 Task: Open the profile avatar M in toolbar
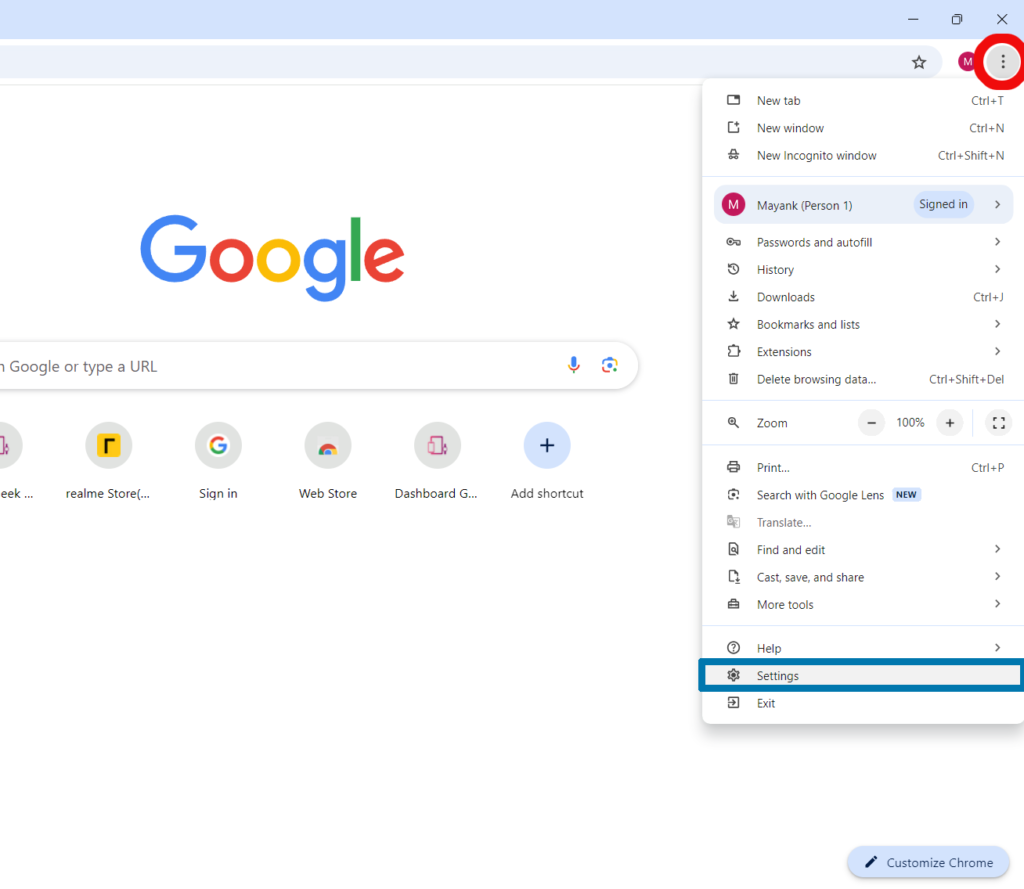967,62
